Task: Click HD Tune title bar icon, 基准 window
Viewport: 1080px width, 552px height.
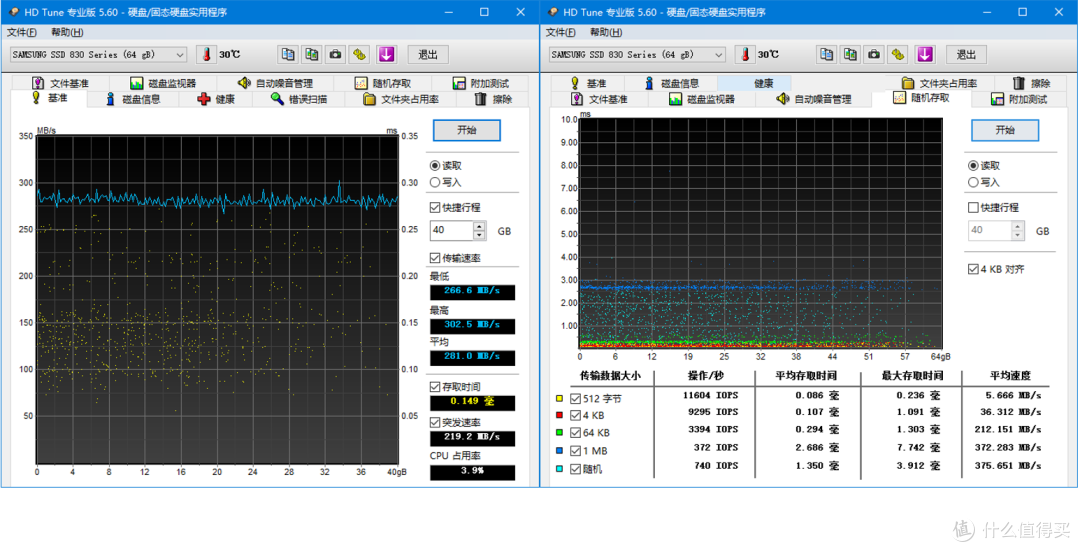Action: point(14,12)
